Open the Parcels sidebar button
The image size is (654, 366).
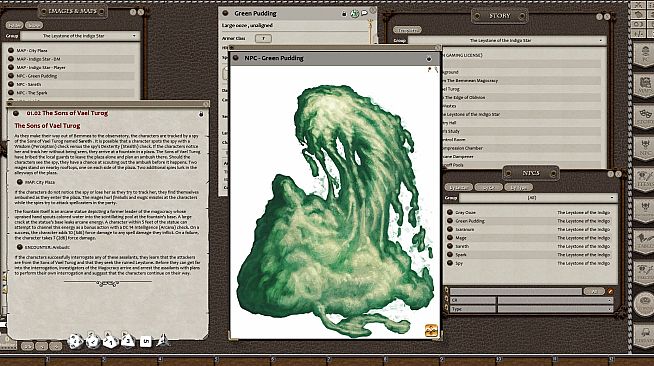point(644,273)
